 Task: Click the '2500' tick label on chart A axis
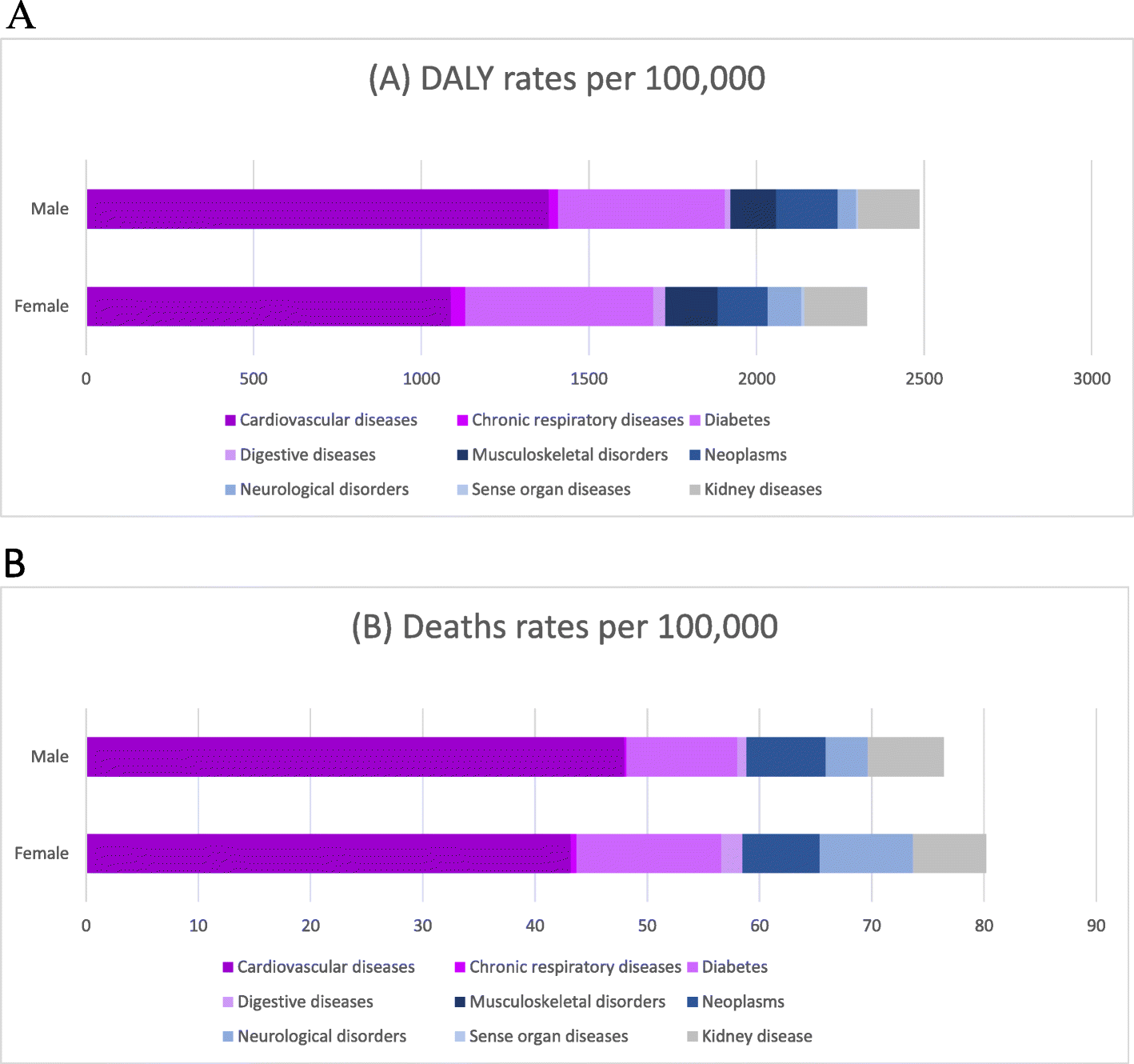click(924, 379)
